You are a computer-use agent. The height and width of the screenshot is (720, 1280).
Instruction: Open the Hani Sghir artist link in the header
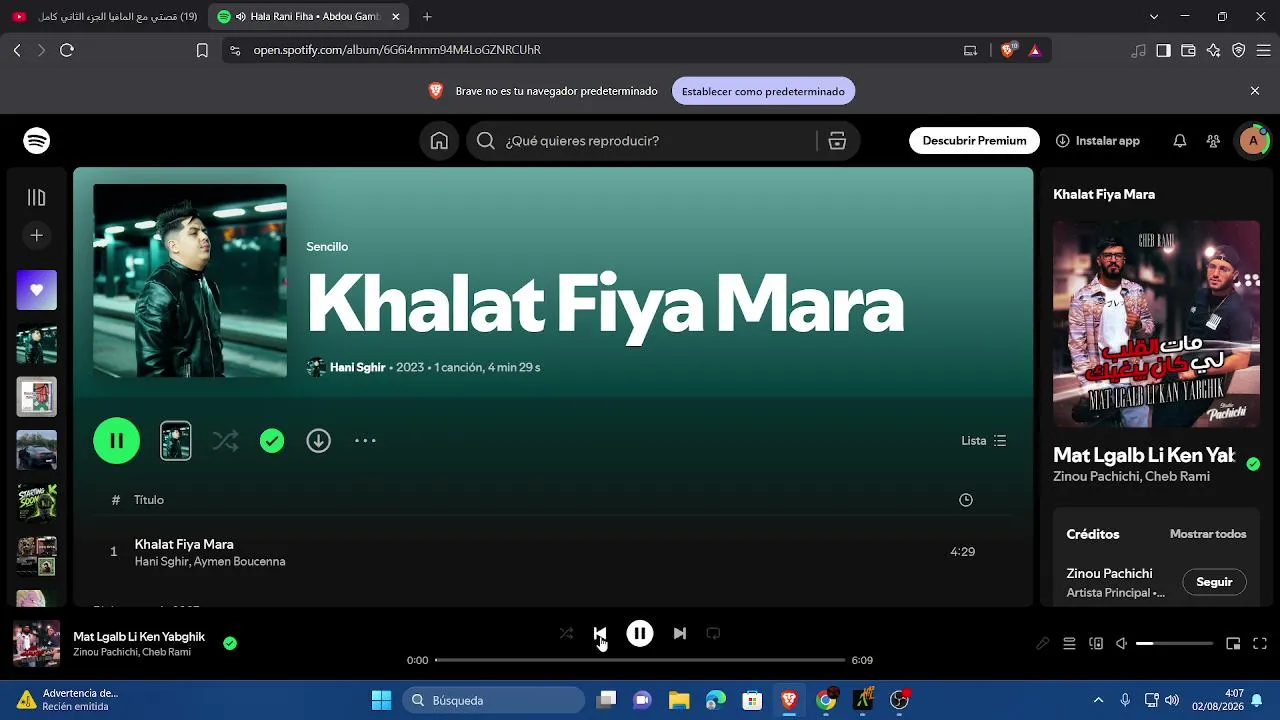(357, 368)
